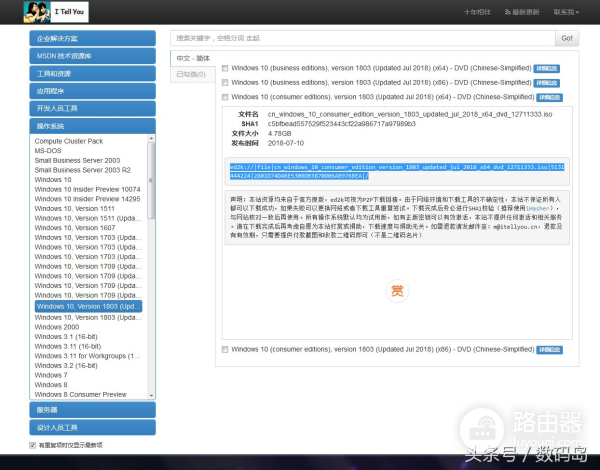Click 详细信息 badge on consumer x64 entry
This screenshot has width=600, height=470.
click(x=548, y=98)
